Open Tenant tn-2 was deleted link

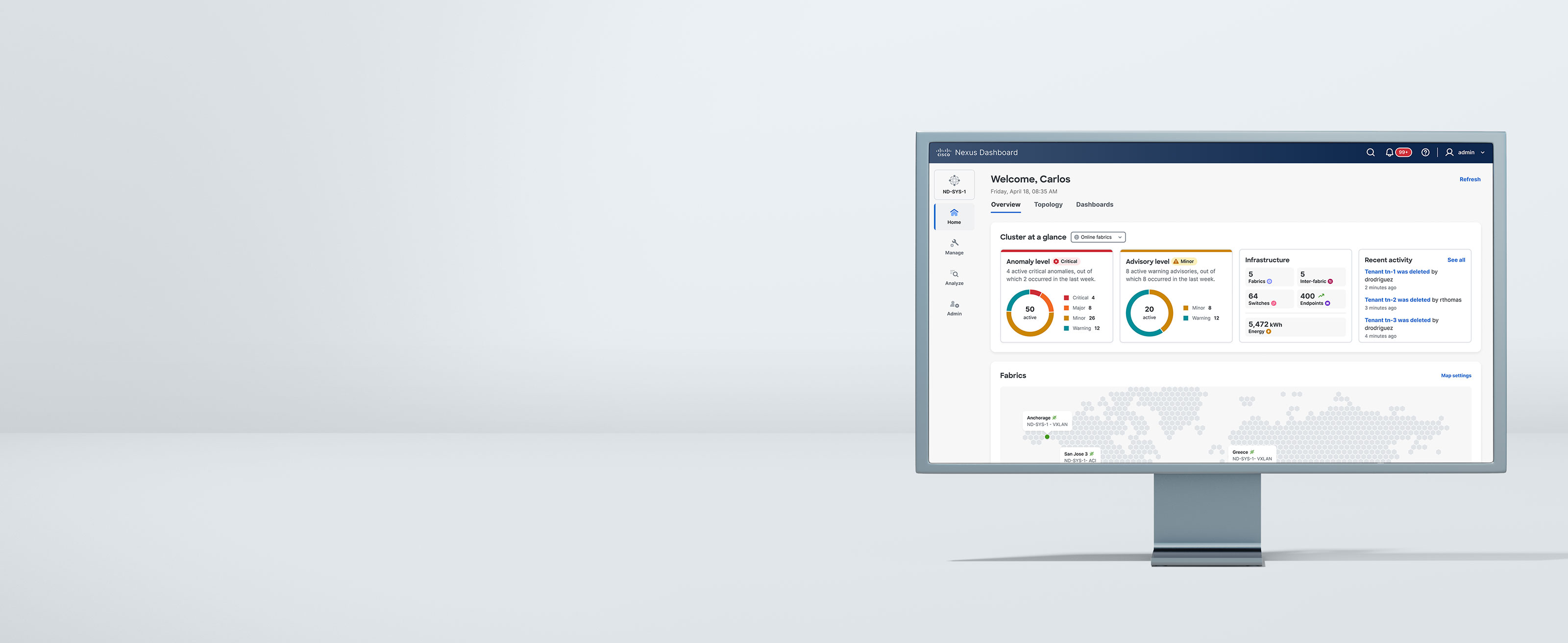[1397, 299]
